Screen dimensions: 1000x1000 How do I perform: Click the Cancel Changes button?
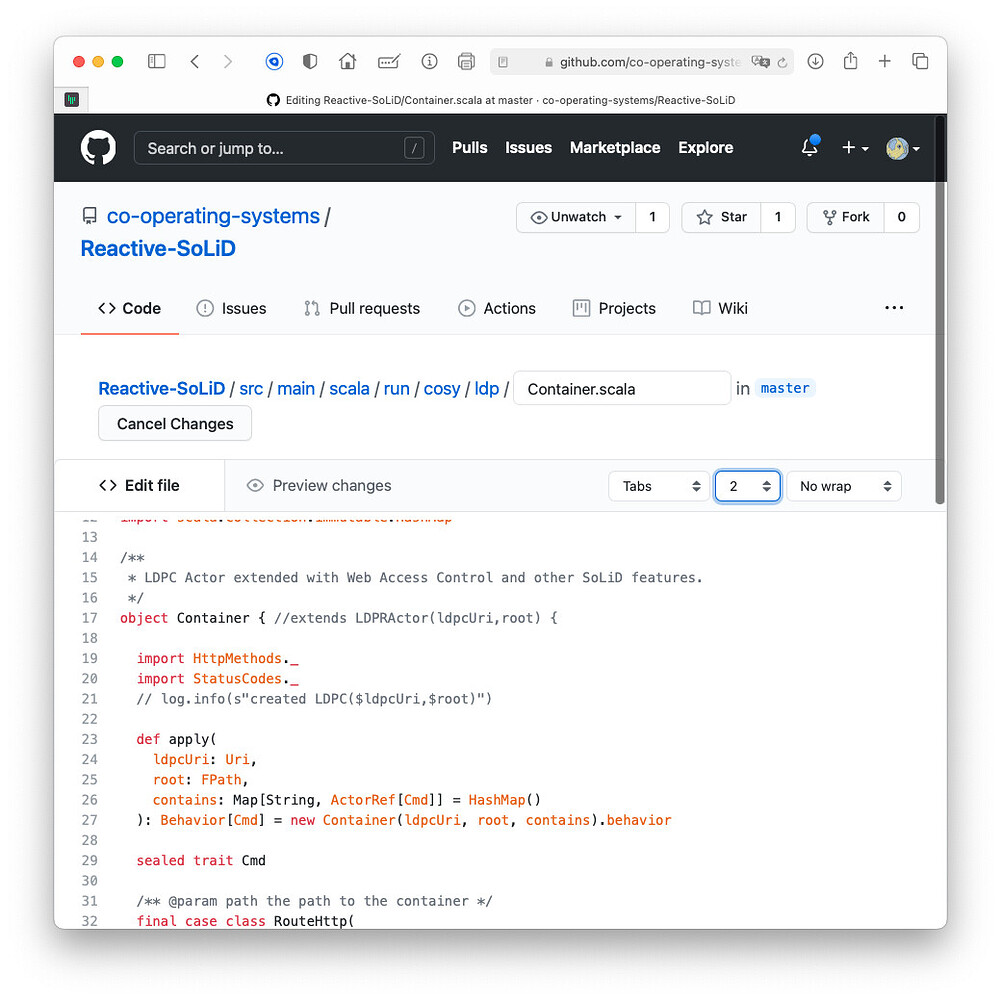point(174,423)
